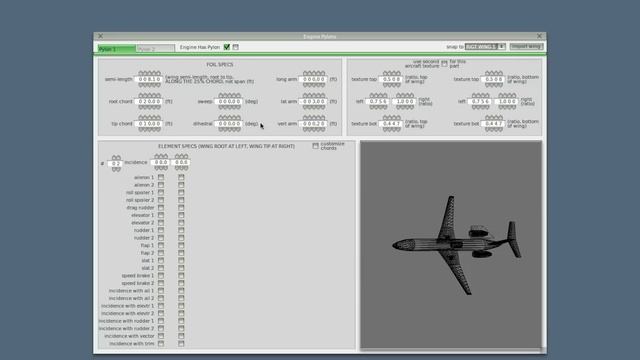Enable the customize chords checkbox

[x=316, y=146]
